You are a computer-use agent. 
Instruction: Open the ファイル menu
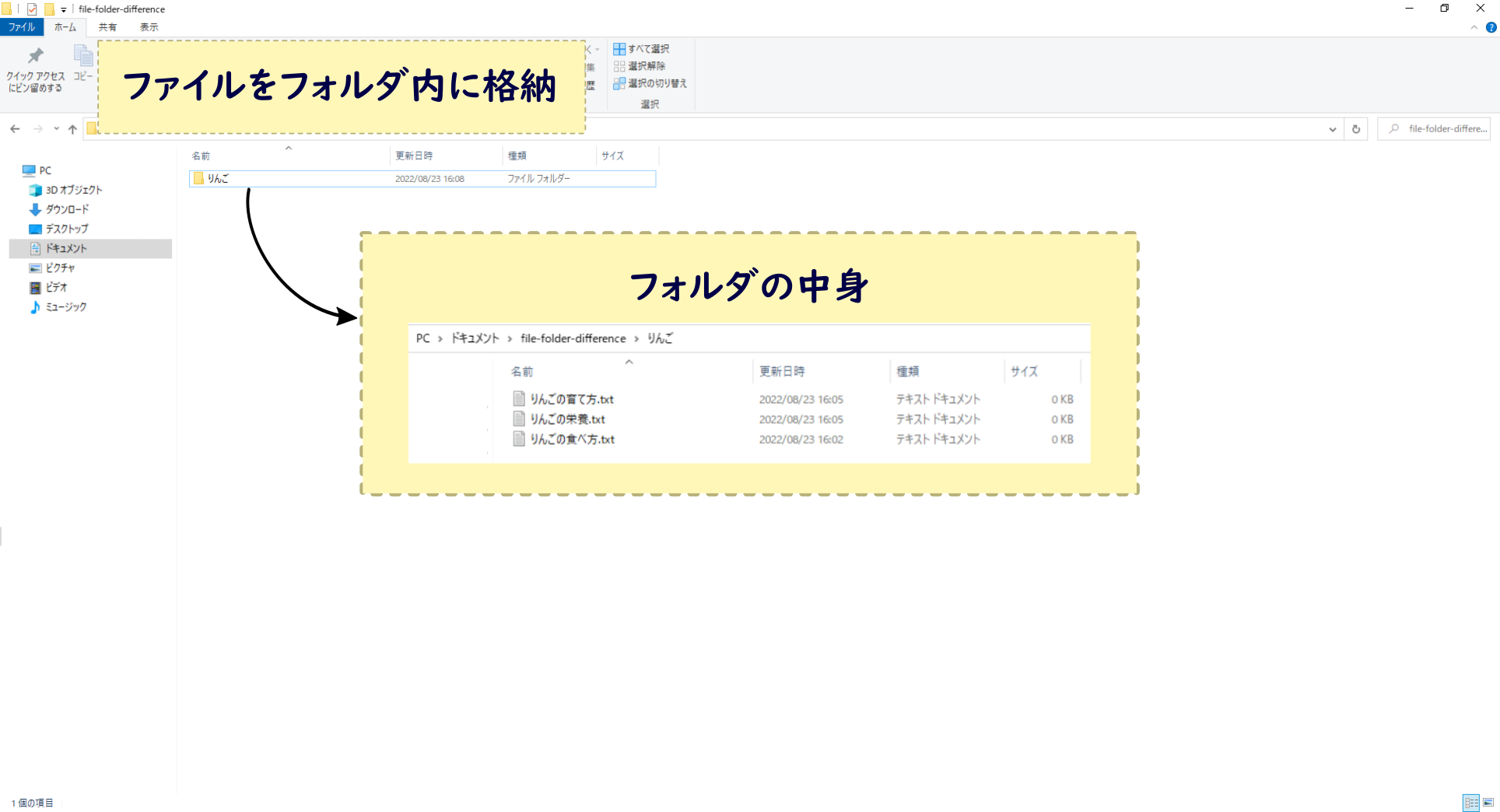click(22, 26)
